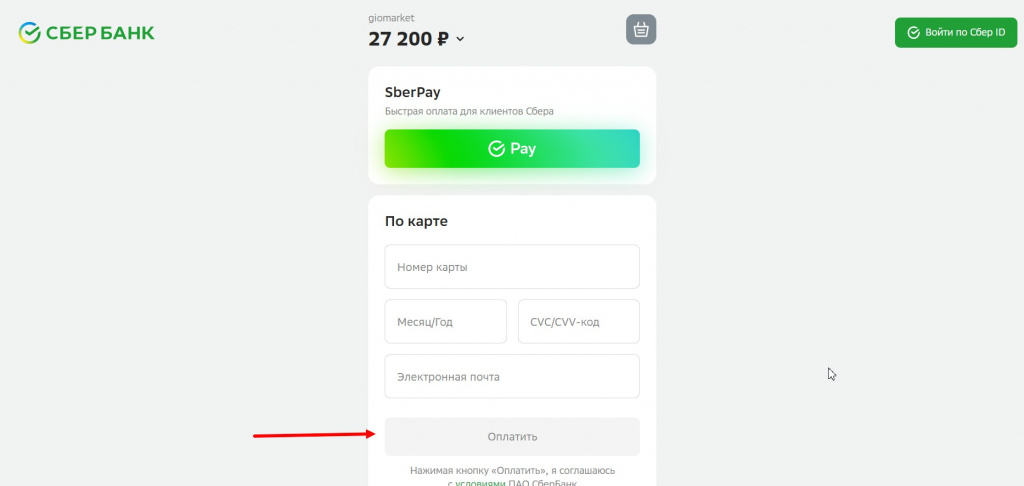Screen dimensions: 1024x486
Task: Select the CVC/CVV-код field
Action: (x=578, y=322)
